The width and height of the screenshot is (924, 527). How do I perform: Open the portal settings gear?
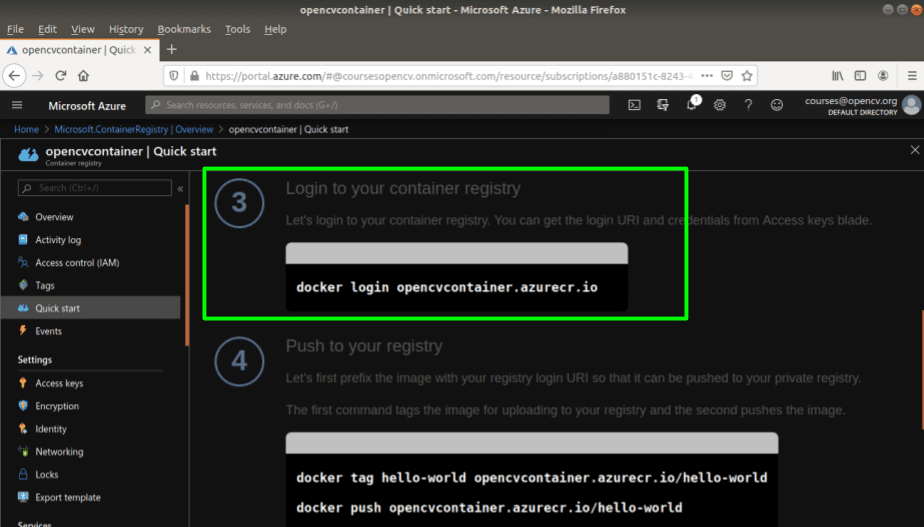(720, 105)
